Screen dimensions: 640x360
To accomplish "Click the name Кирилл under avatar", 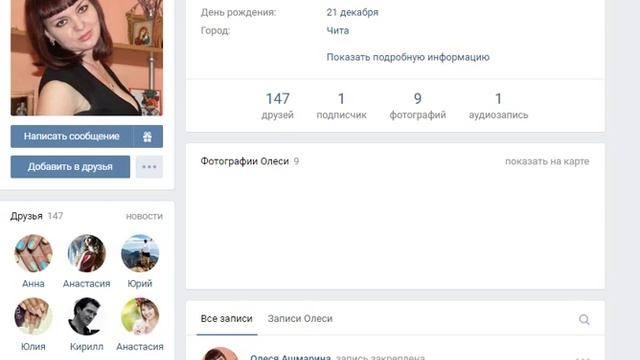I will tap(87, 347).
